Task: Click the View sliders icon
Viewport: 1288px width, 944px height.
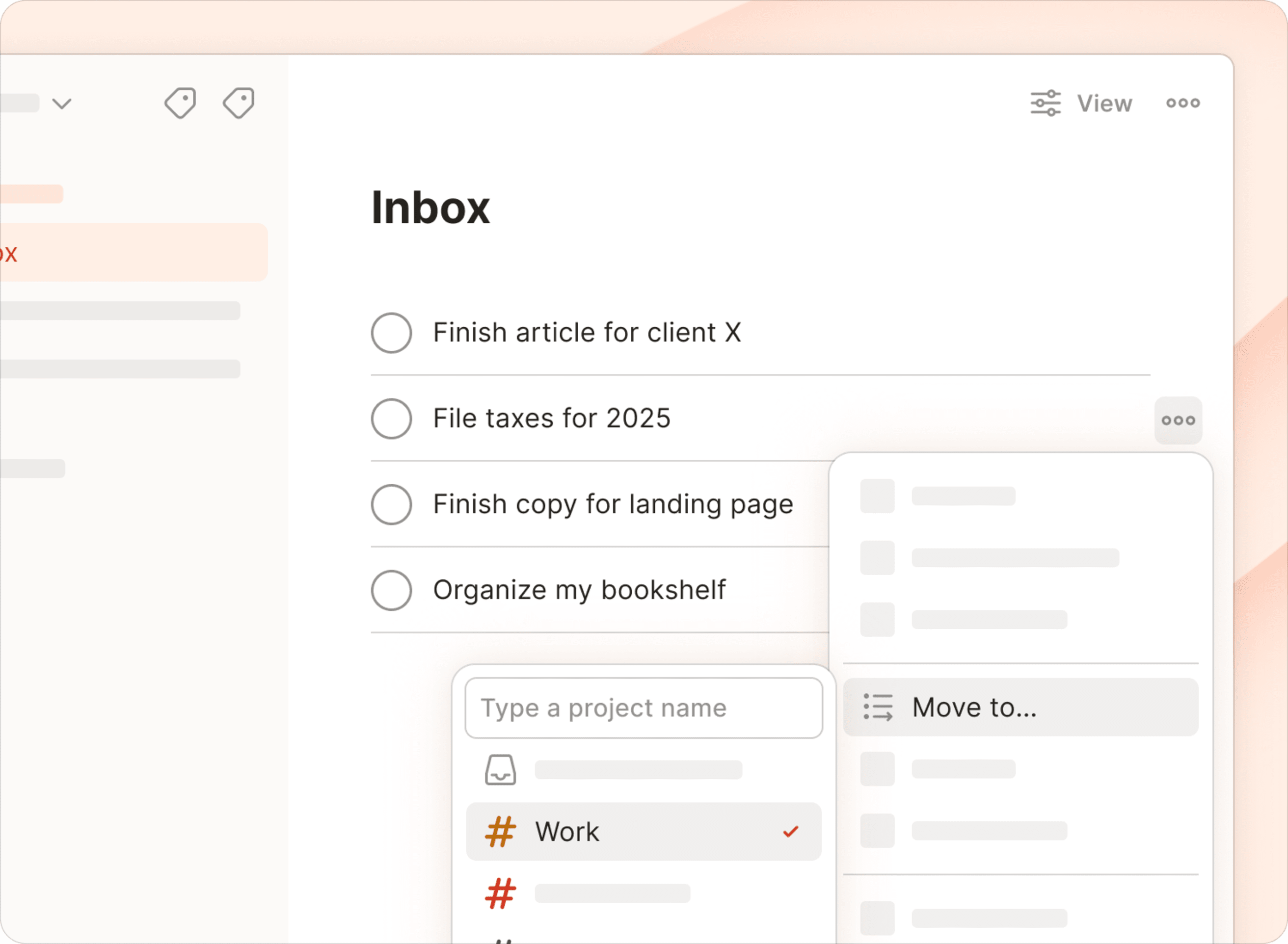Action: click(1046, 104)
